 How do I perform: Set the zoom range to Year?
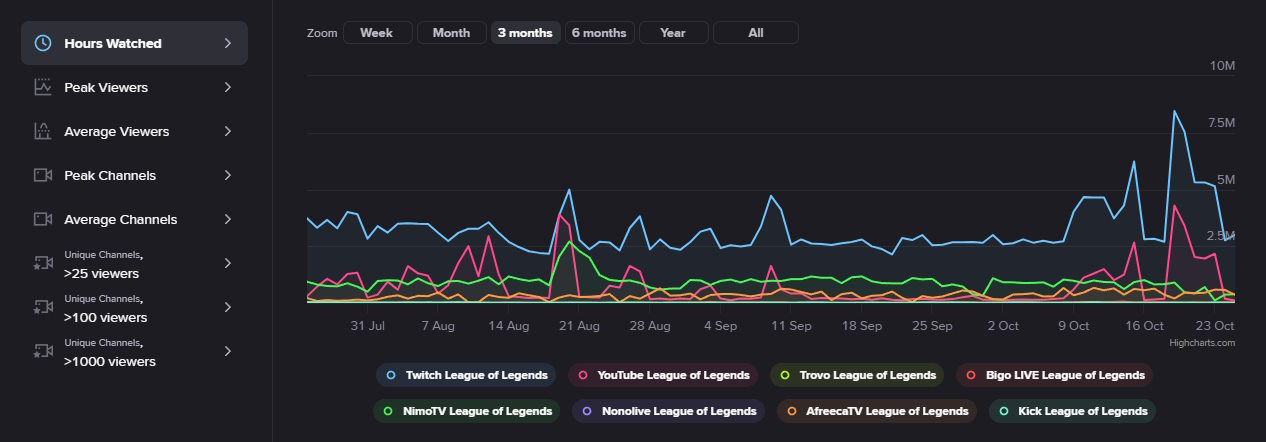click(673, 33)
